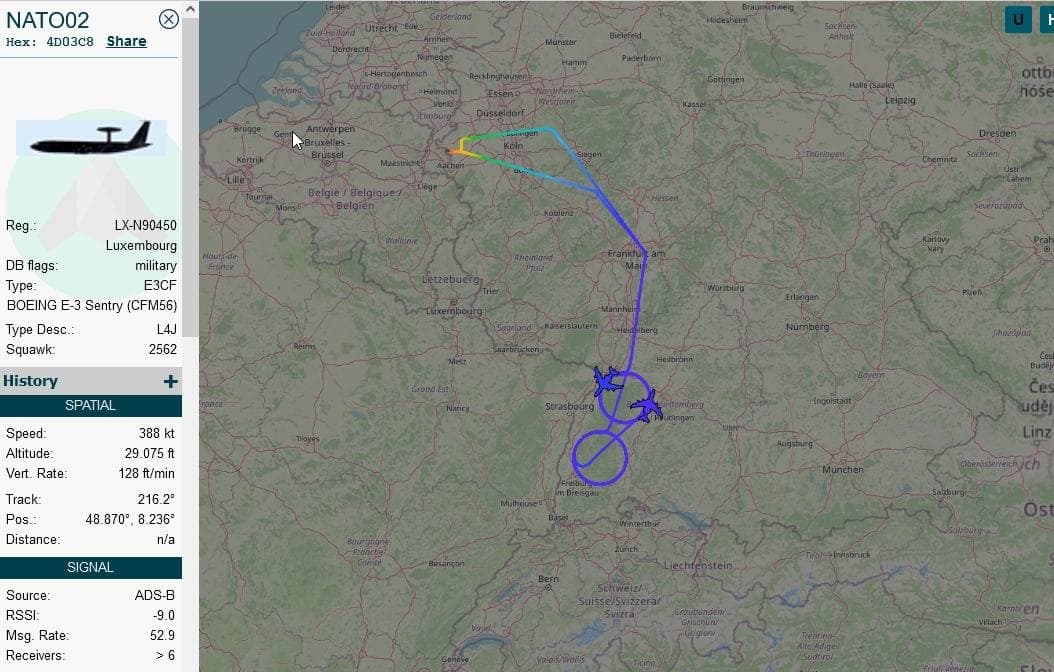
Task: Click the Squawk value 2562
Action: (x=163, y=349)
